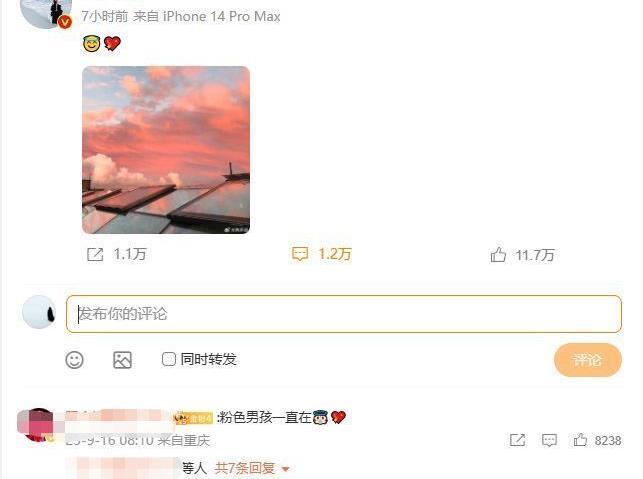Repost the comment from 重庆 user

pyautogui.click(x=517, y=440)
